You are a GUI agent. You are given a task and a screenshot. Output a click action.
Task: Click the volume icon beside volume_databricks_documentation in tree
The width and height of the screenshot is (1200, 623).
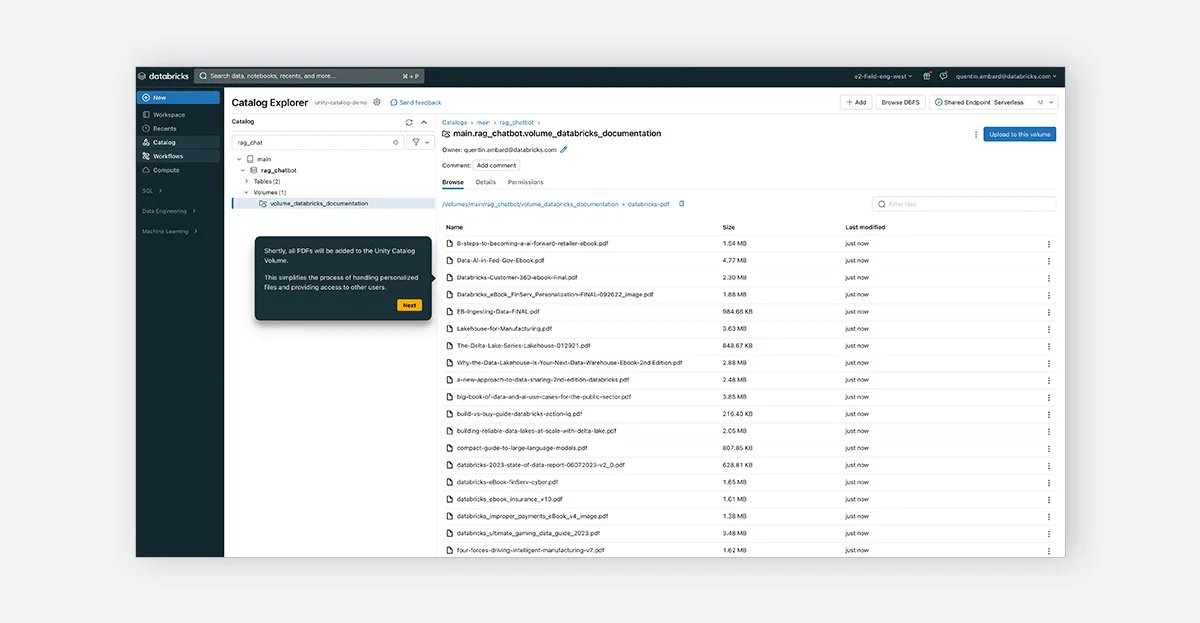pos(263,204)
